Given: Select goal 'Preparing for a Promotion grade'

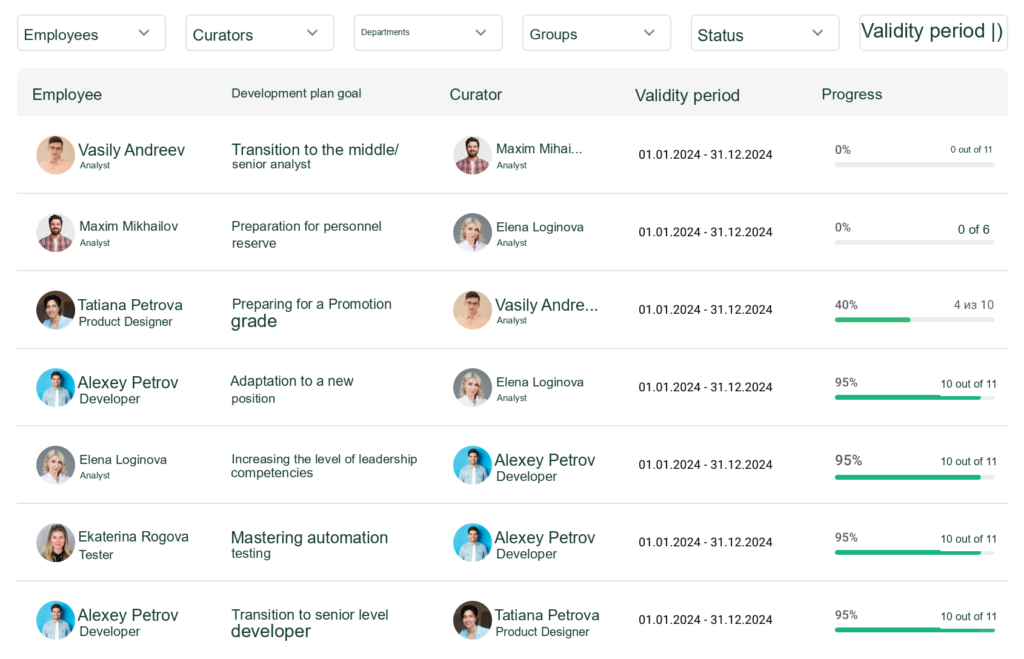Looking at the screenshot, I should click(312, 313).
